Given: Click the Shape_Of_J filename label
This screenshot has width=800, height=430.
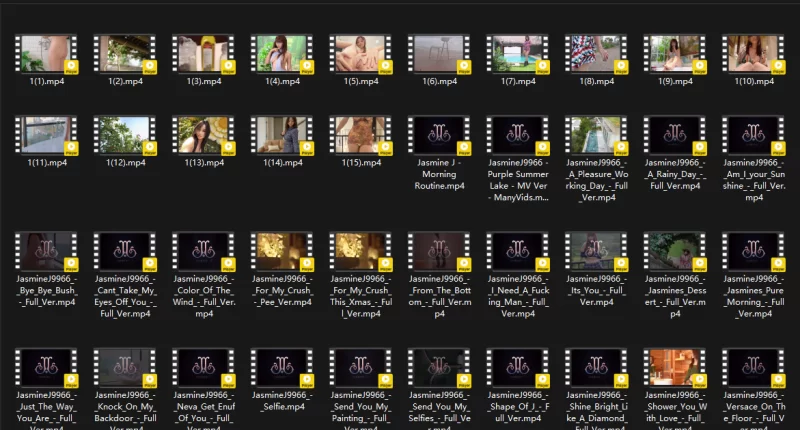Looking at the screenshot, I should (x=518, y=407).
